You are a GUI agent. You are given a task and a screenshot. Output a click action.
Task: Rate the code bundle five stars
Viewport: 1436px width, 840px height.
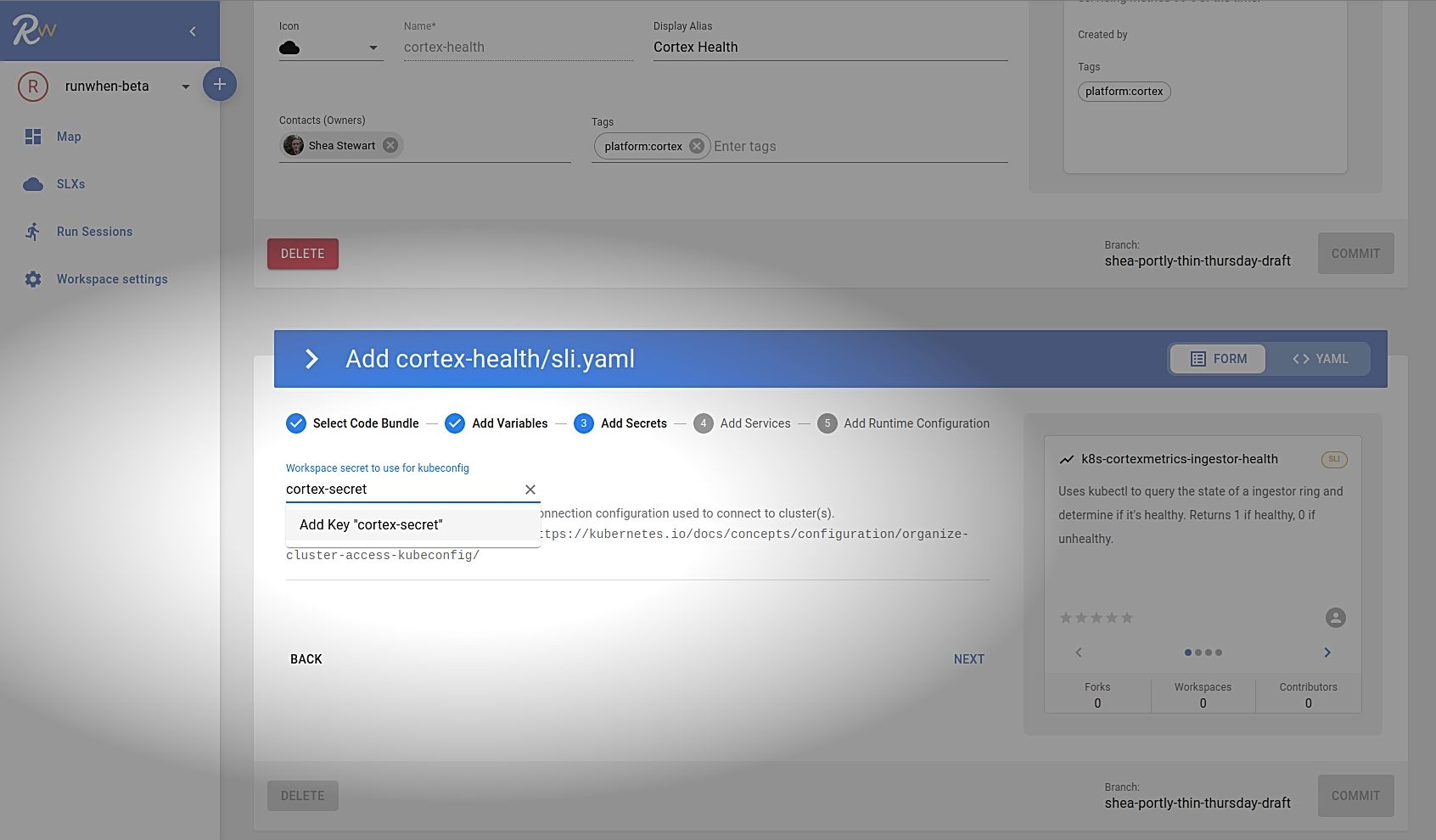click(1127, 618)
